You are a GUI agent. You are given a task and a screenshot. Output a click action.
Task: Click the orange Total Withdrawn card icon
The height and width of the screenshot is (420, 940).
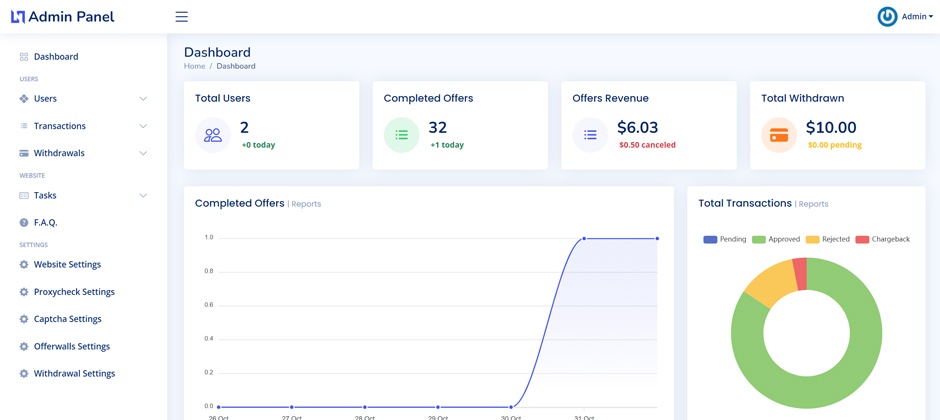[x=779, y=135]
